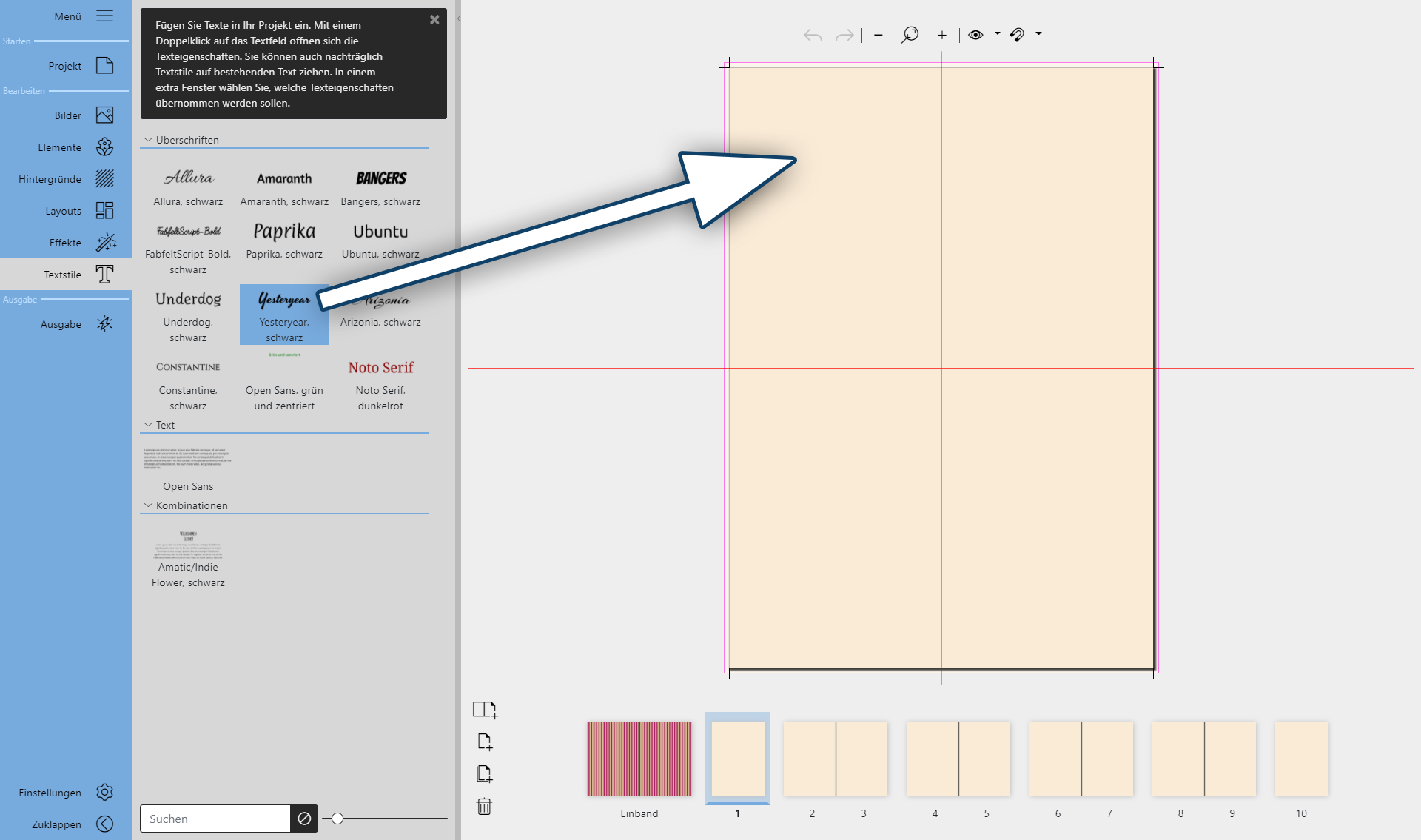Collapse the Kombinationen section
This screenshot has height=840, width=1421.
click(x=148, y=505)
